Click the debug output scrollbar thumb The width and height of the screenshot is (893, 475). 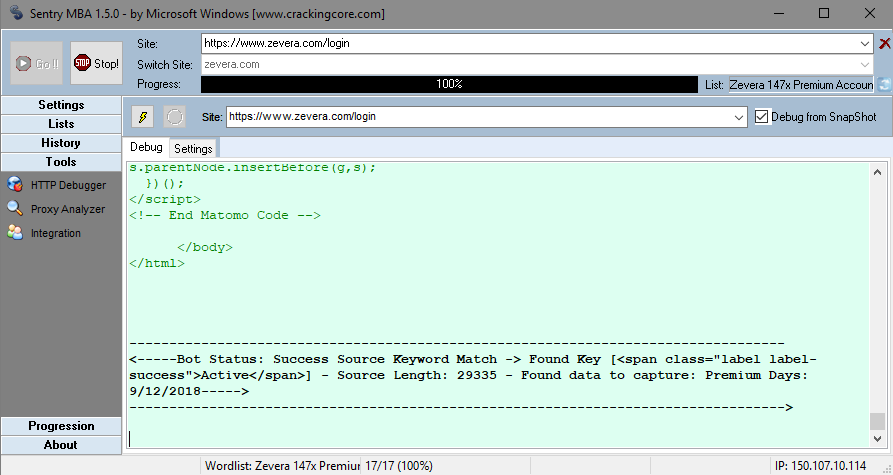878,421
